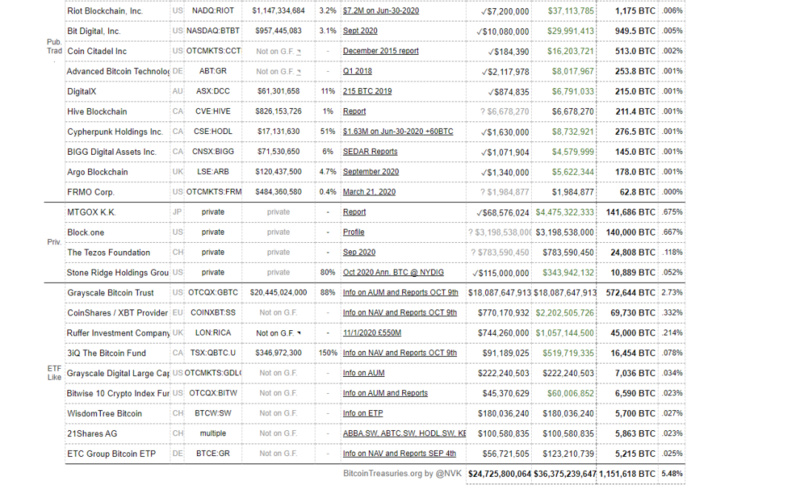Select the ASX:DCC ticker cell
Viewport: 800px width, 502px height.
click(x=213, y=91)
